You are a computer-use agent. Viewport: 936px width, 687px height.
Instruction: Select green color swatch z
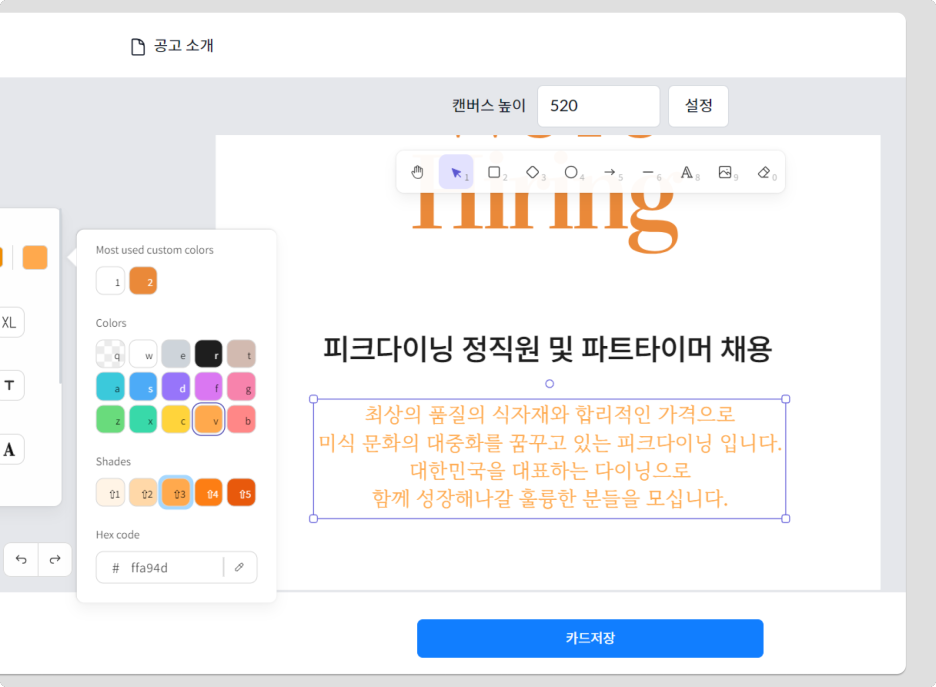(x=110, y=420)
